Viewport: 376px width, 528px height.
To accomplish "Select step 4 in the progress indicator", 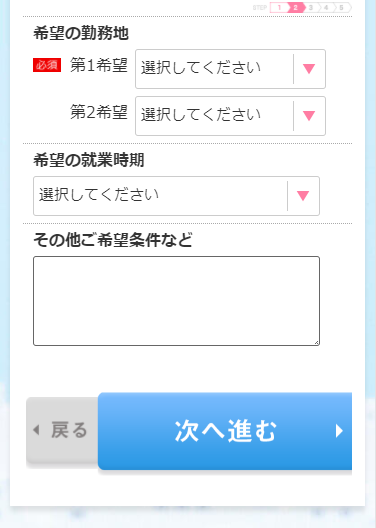I will 326,7.
